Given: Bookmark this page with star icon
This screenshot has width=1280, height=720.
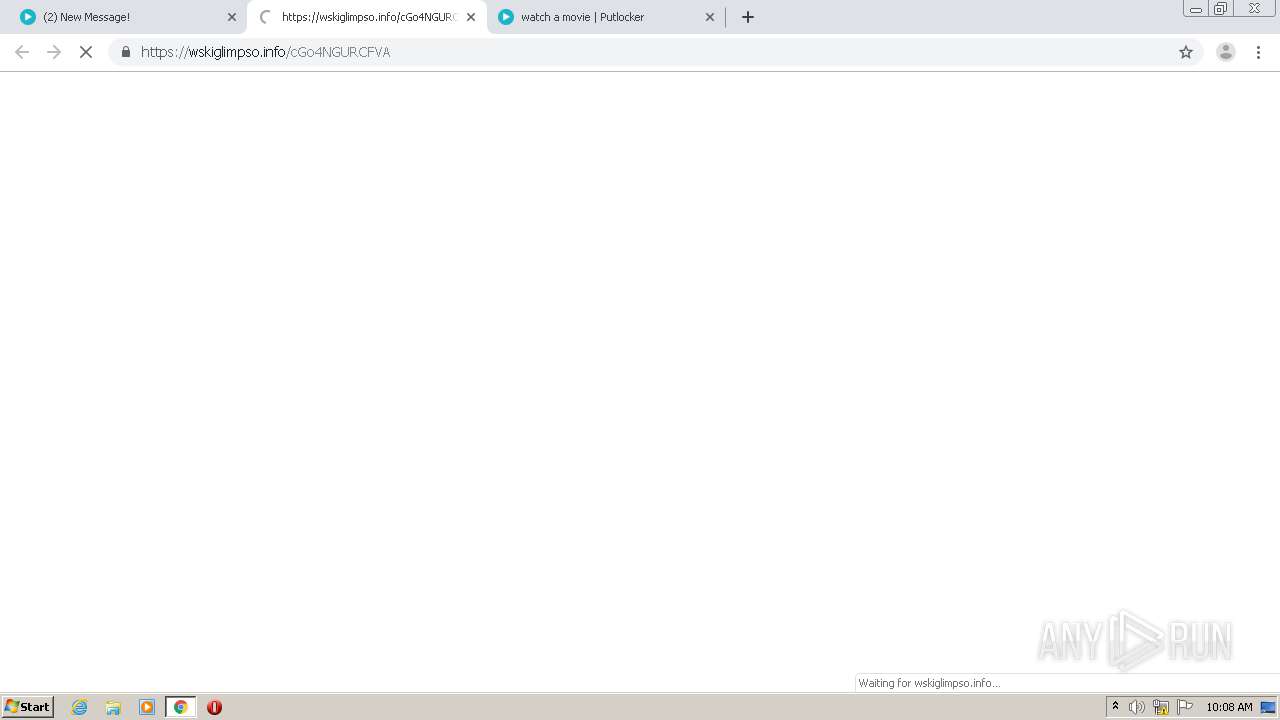Looking at the screenshot, I should [x=1186, y=52].
